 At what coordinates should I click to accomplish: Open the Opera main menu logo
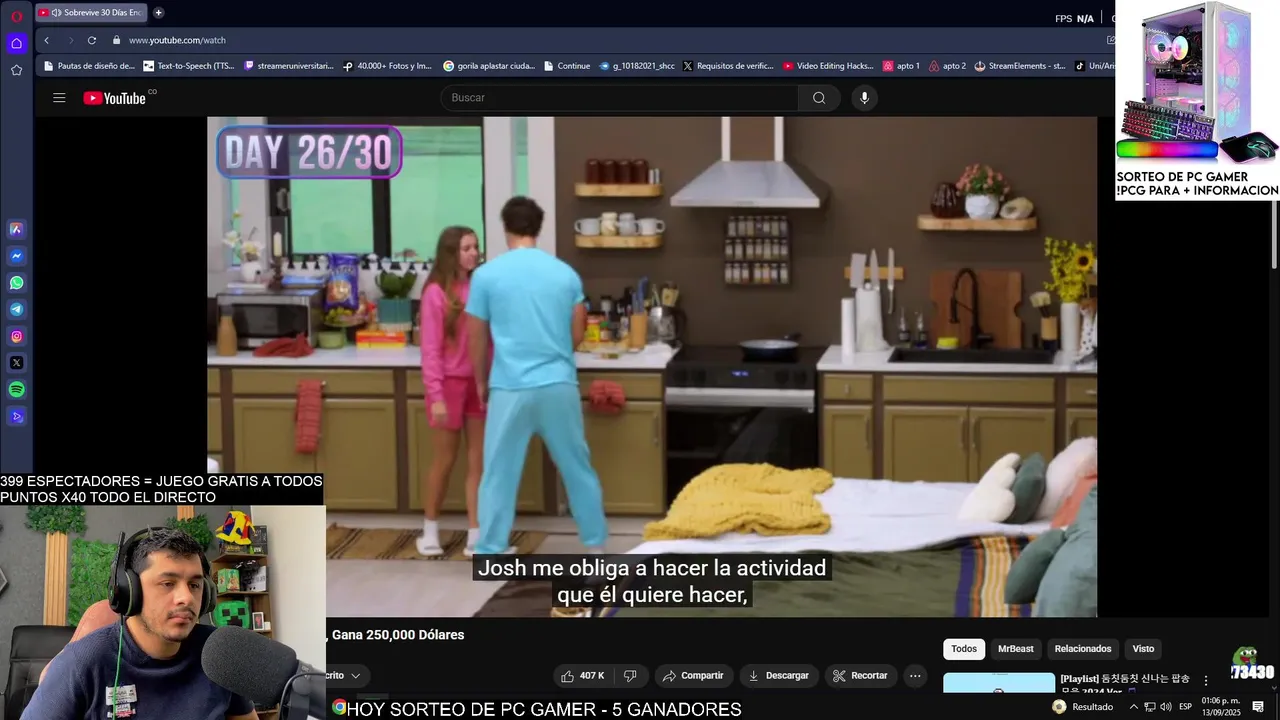pyautogui.click(x=16, y=16)
